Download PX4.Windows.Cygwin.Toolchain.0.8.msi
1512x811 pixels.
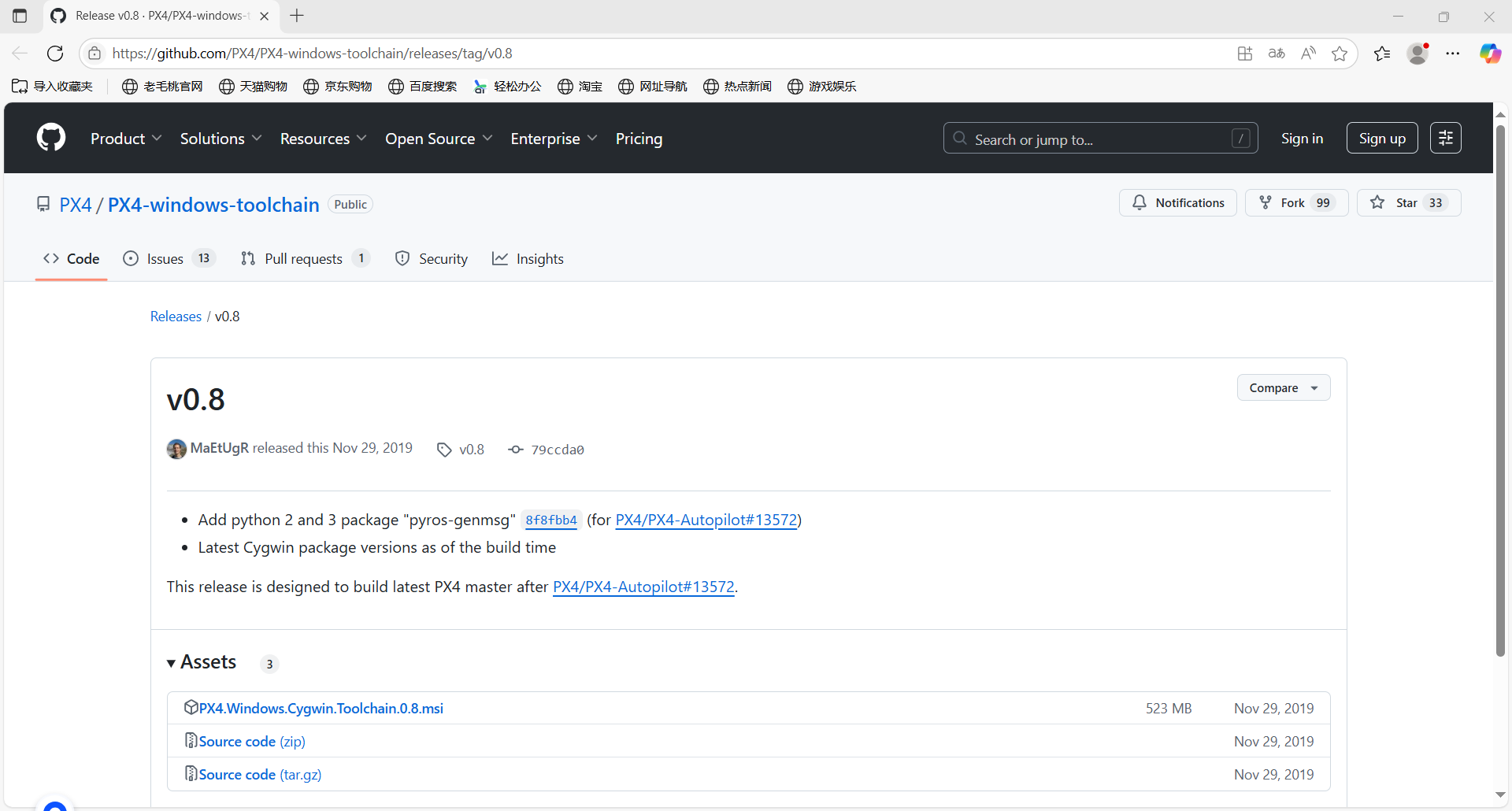[x=321, y=708]
